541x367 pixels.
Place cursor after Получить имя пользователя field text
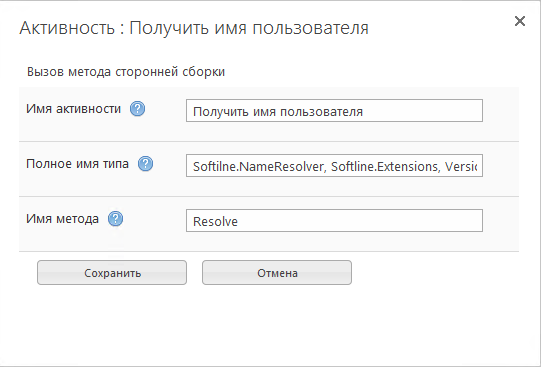click(364, 112)
